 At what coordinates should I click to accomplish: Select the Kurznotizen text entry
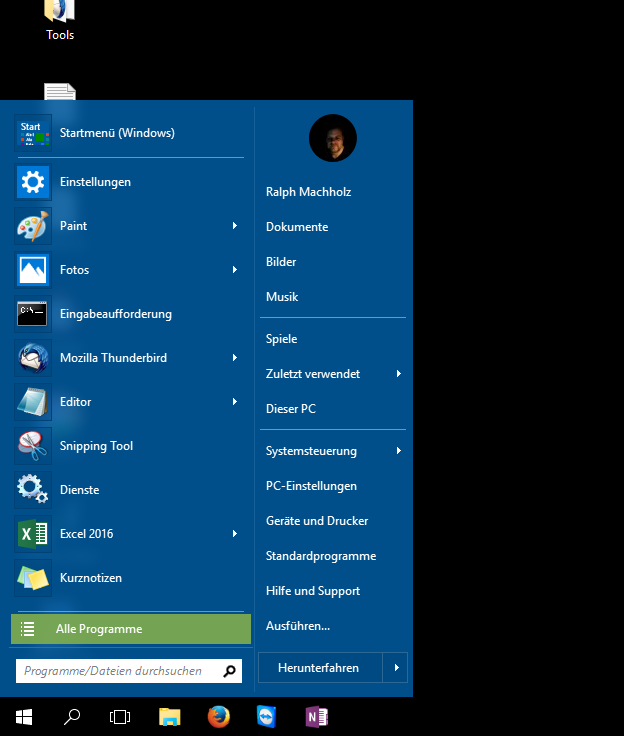pos(91,578)
